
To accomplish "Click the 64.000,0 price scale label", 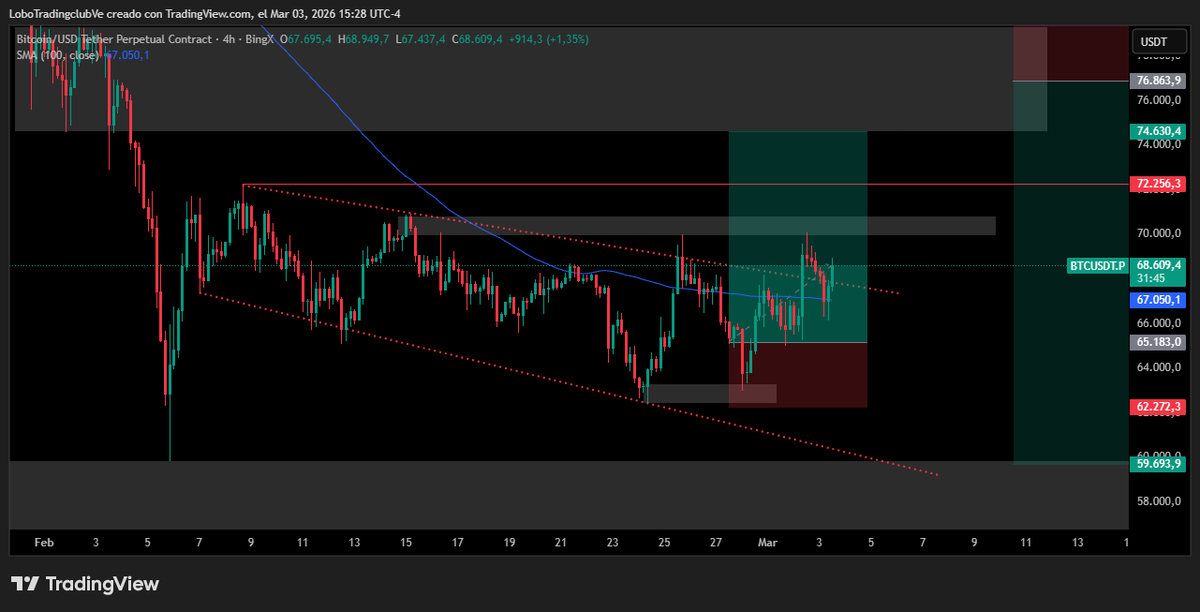I will pos(1158,367).
